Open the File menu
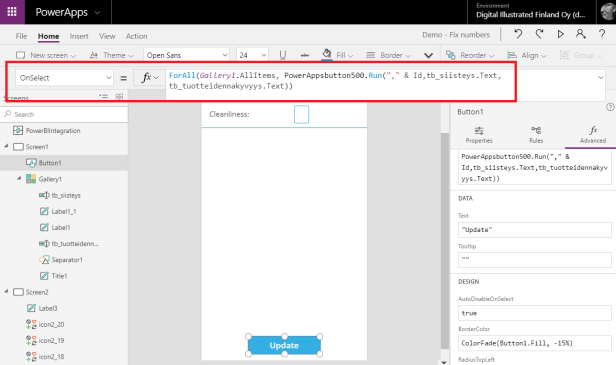Image resolution: width=616 pixels, height=365 pixels. point(21,36)
